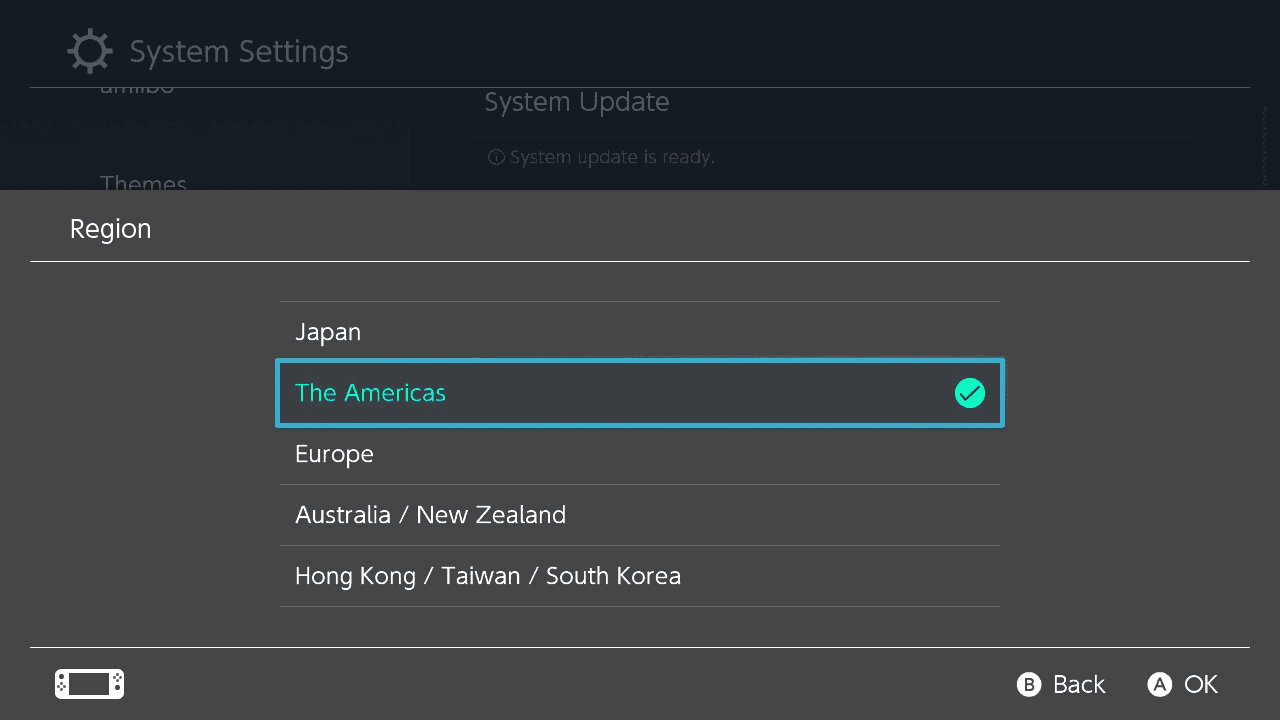Click the B button icon
The width and height of the screenshot is (1280, 720).
point(1029,684)
